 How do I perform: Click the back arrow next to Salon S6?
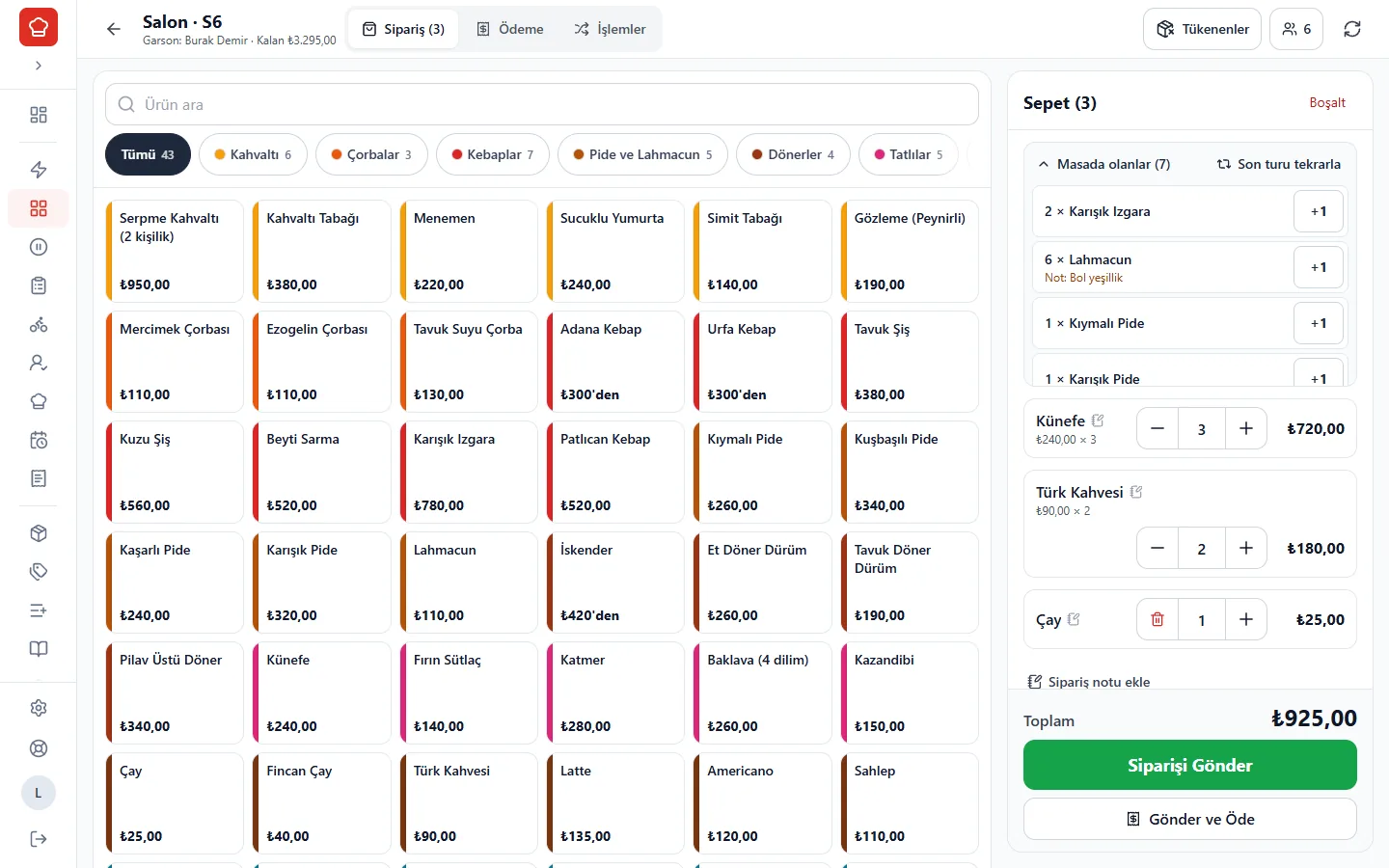[114, 29]
